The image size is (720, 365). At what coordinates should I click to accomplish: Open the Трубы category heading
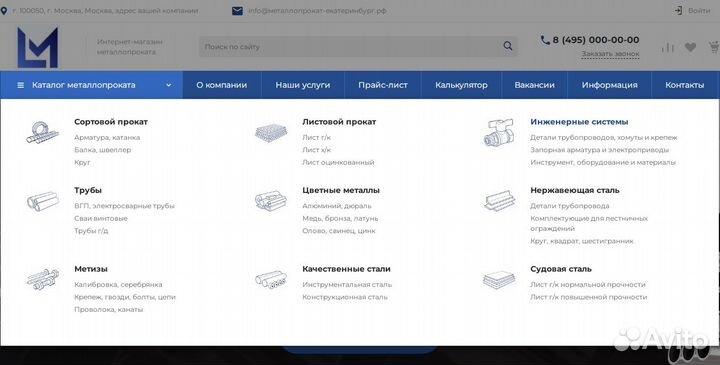pos(88,190)
